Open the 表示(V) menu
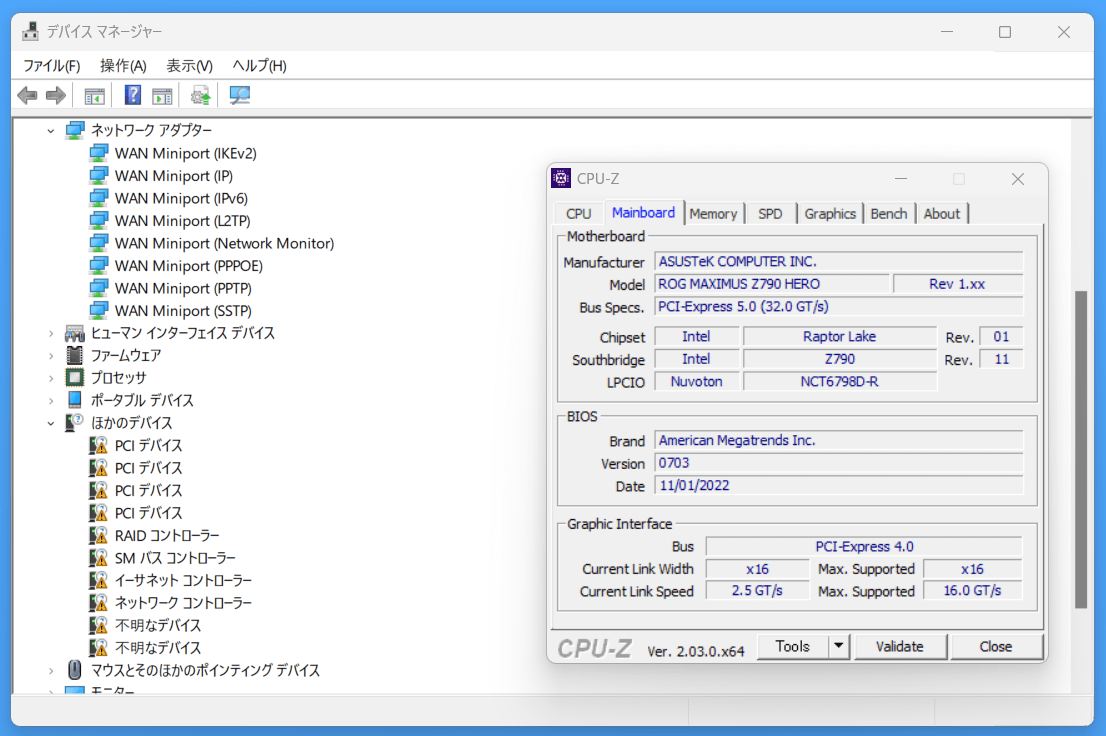 click(189, 66)
